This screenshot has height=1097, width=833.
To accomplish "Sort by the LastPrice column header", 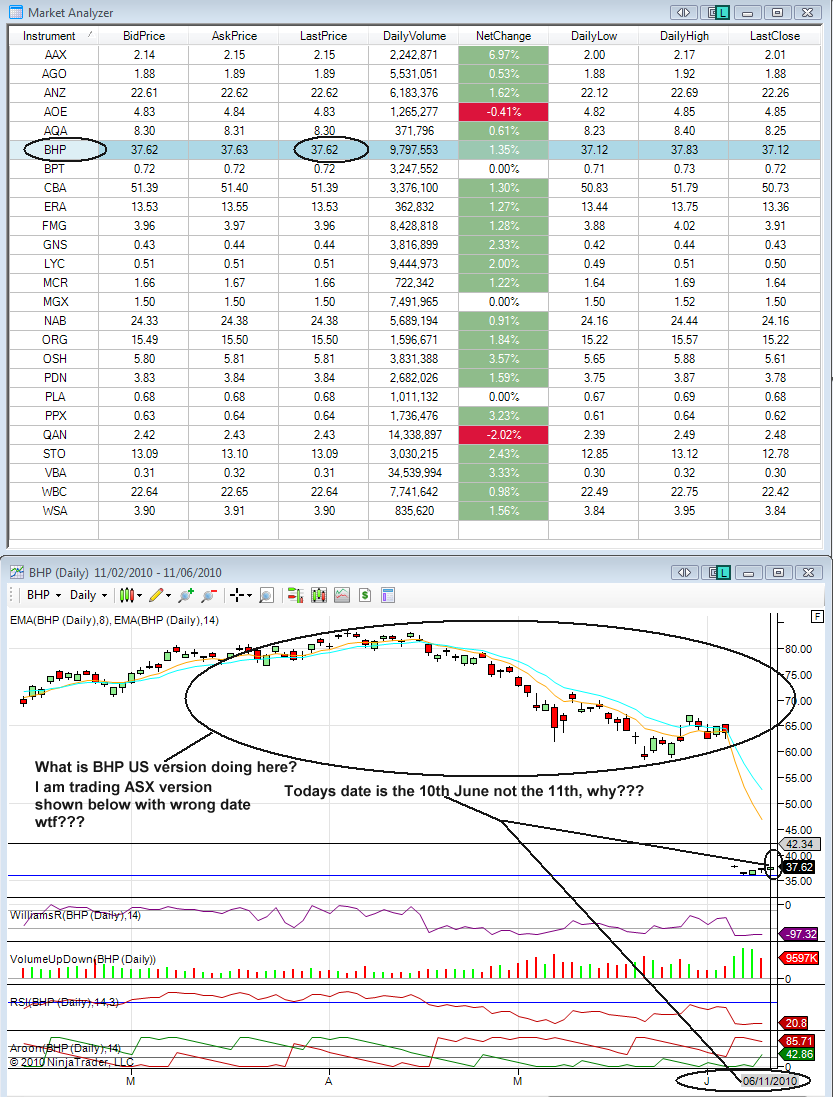I will (323, 36).
